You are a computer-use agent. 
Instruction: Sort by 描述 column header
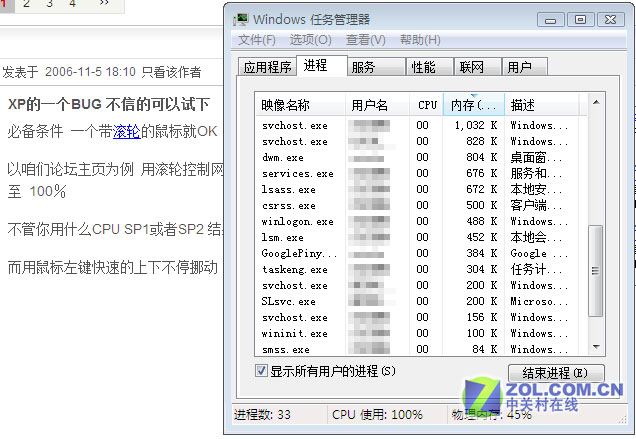[x=542, y=105]
